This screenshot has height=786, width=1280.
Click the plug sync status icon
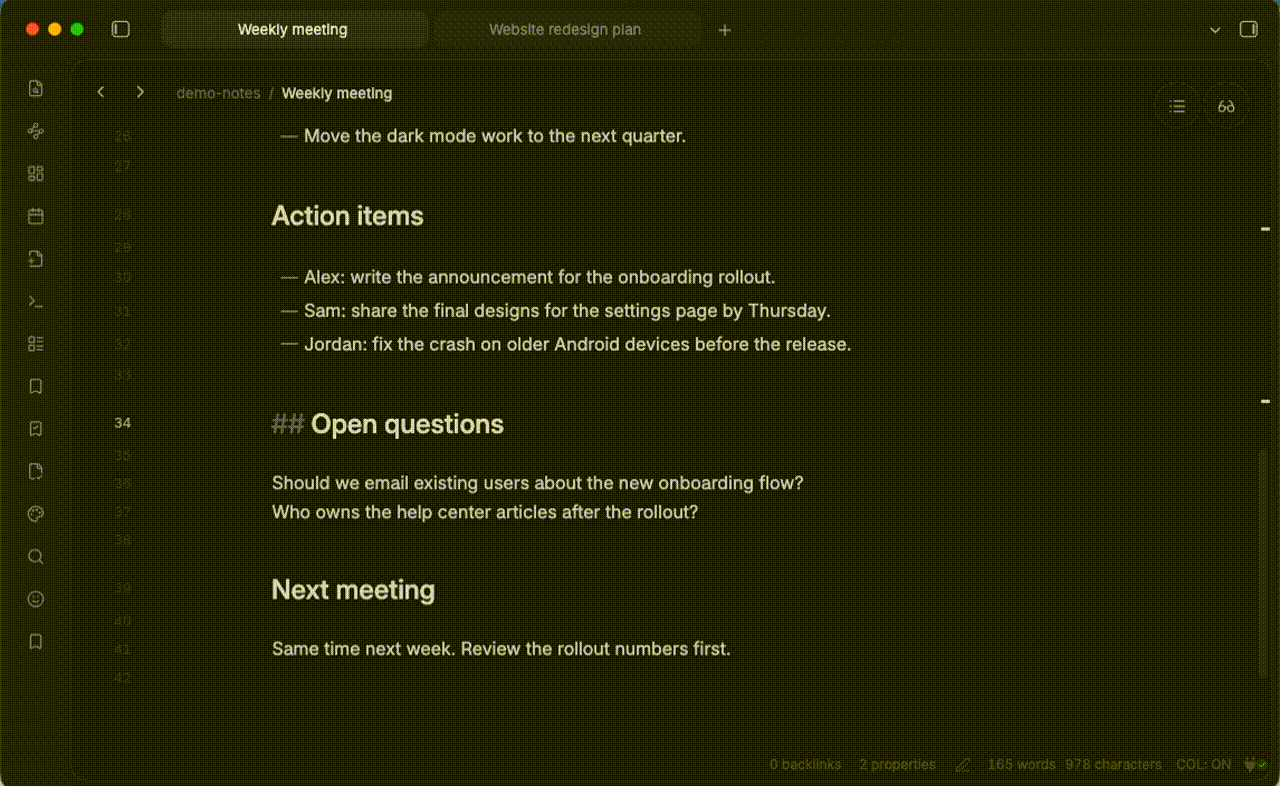[1254, 764]
